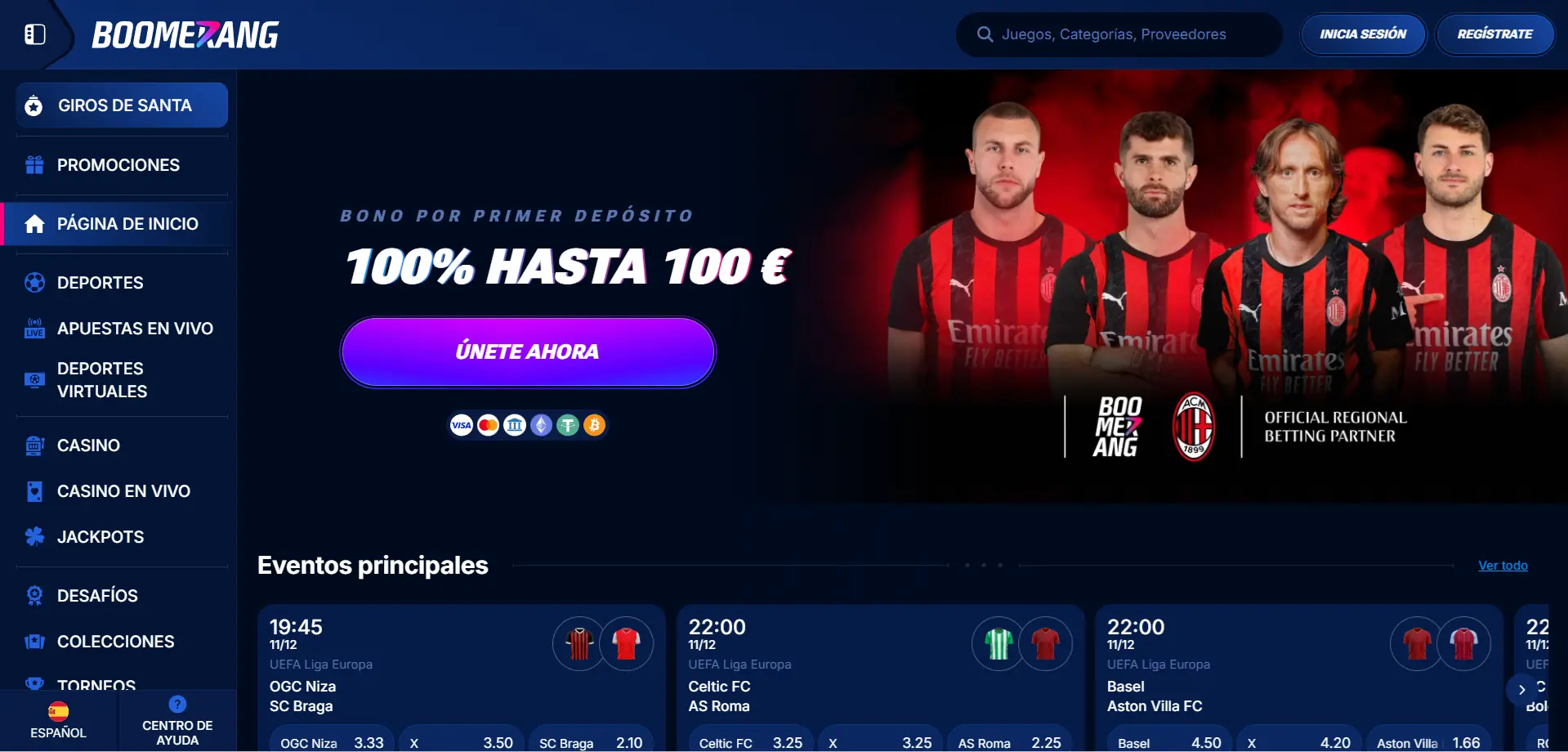
Task: Click the Desafíos medal icon
Action: tap(34, 596)
